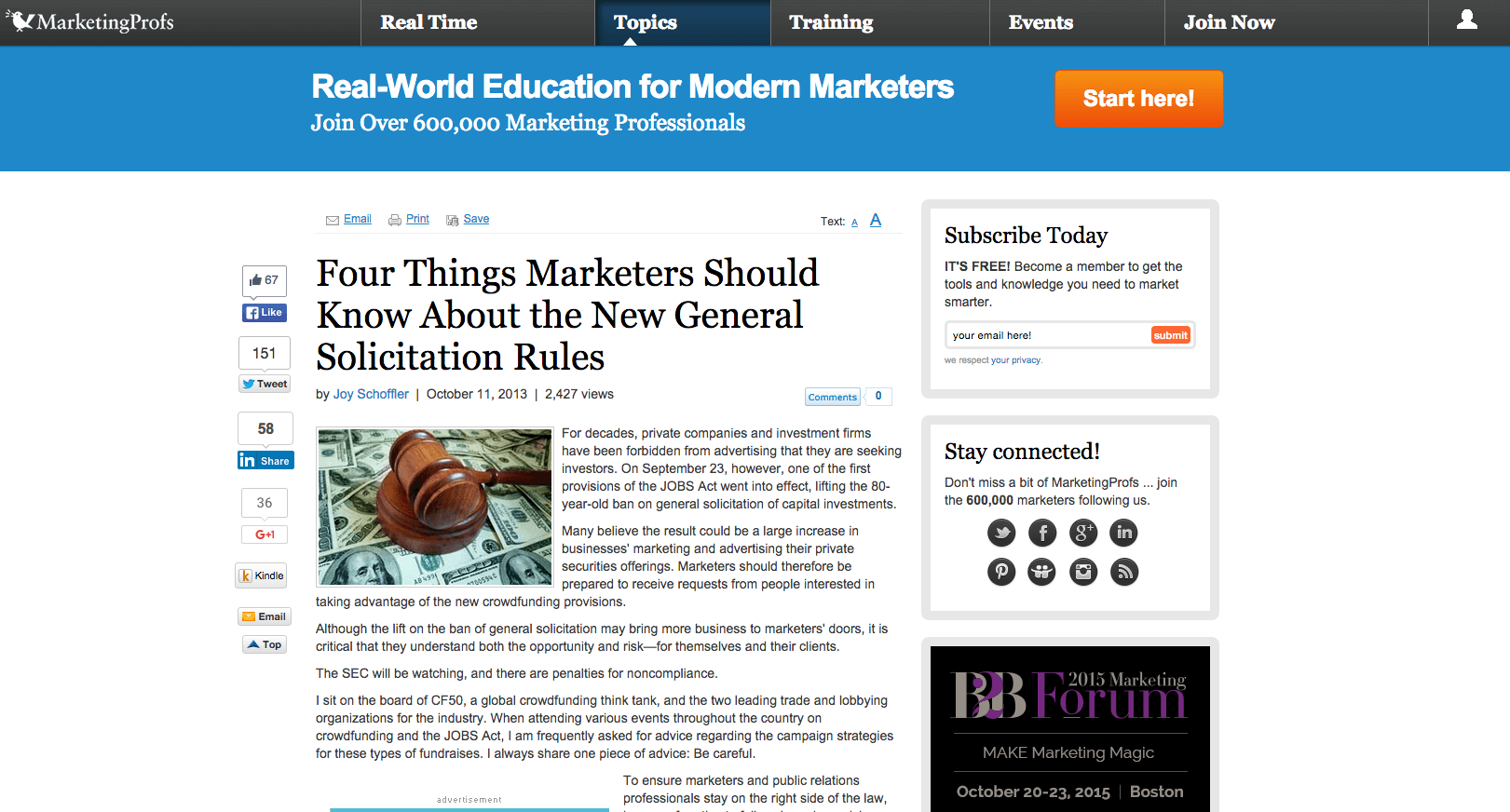
Task: Open author Joy Schoffler's profile
Action: (x=371, y=394)
